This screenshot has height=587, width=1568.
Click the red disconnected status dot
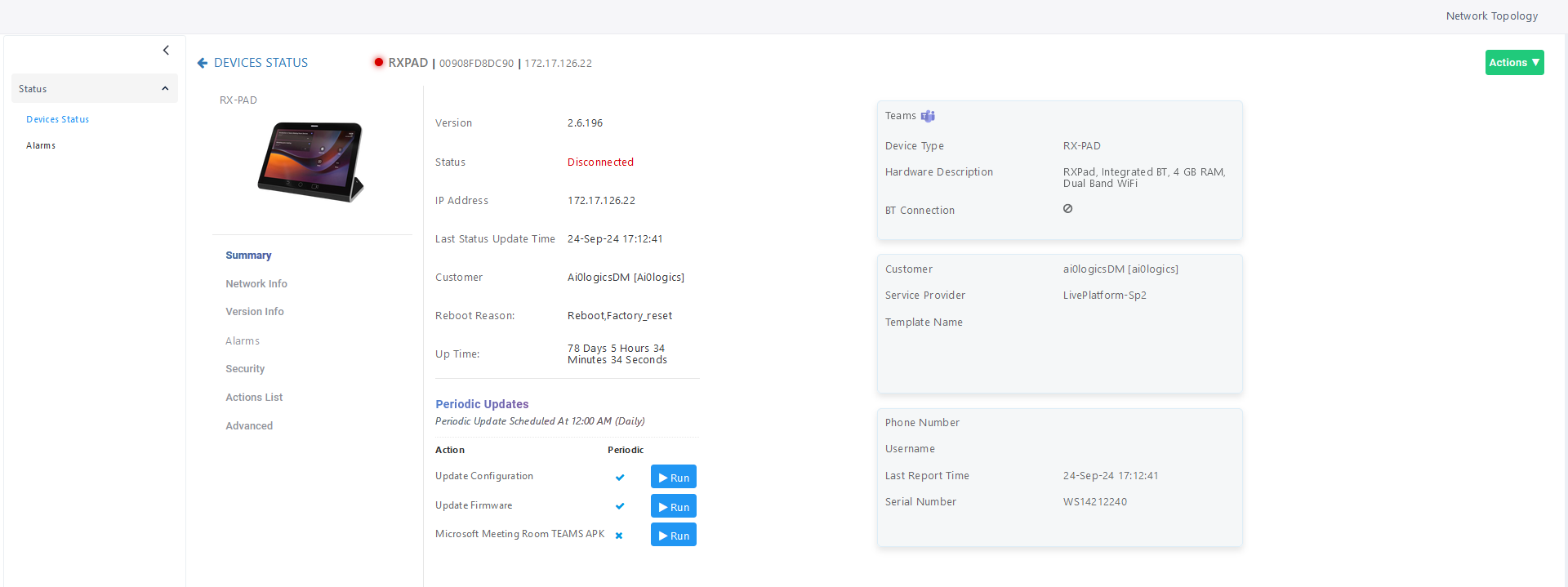click(x=378, y=62)
